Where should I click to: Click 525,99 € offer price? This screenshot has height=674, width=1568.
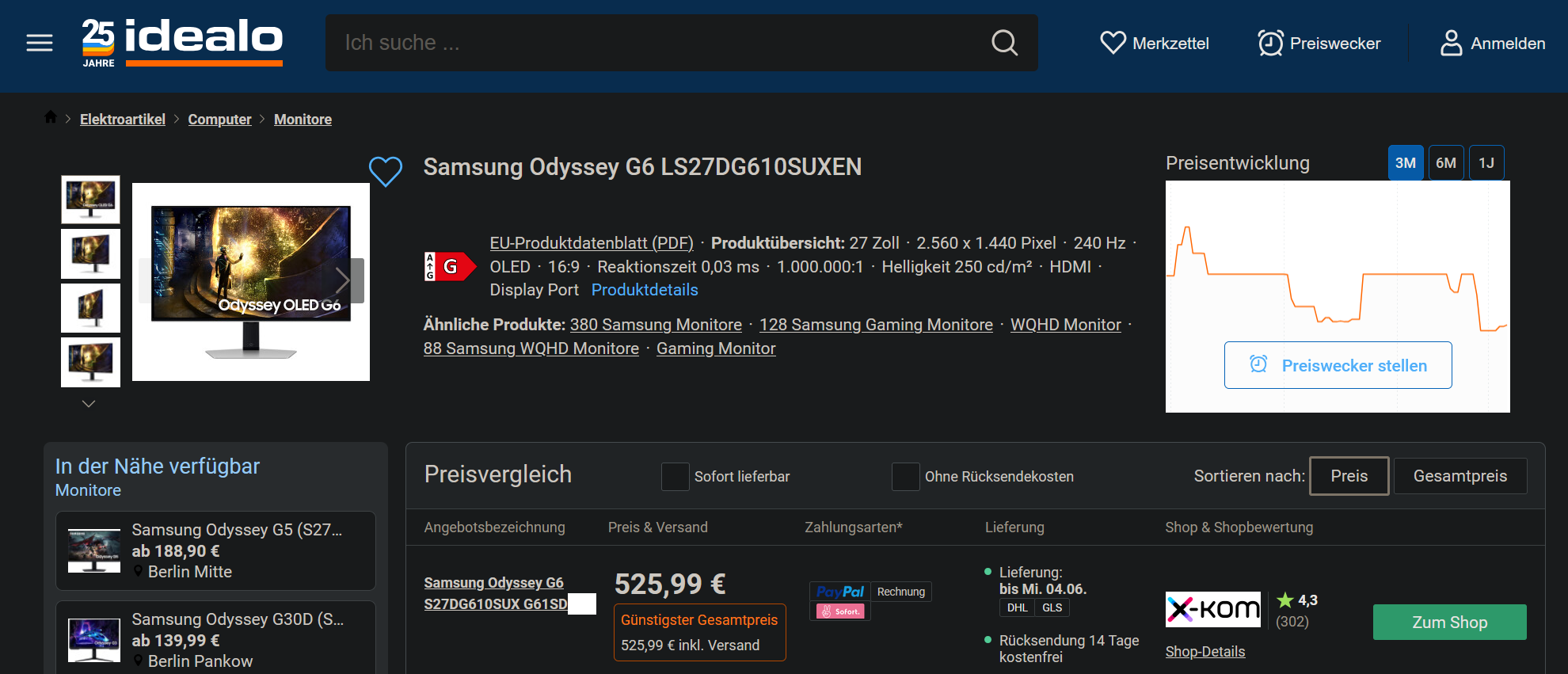(670, 585)
